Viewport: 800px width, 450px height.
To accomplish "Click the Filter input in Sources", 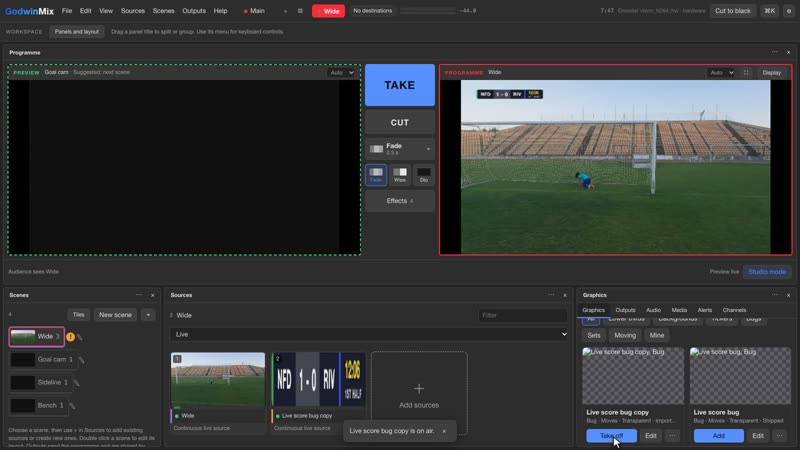I will point(522,315).
